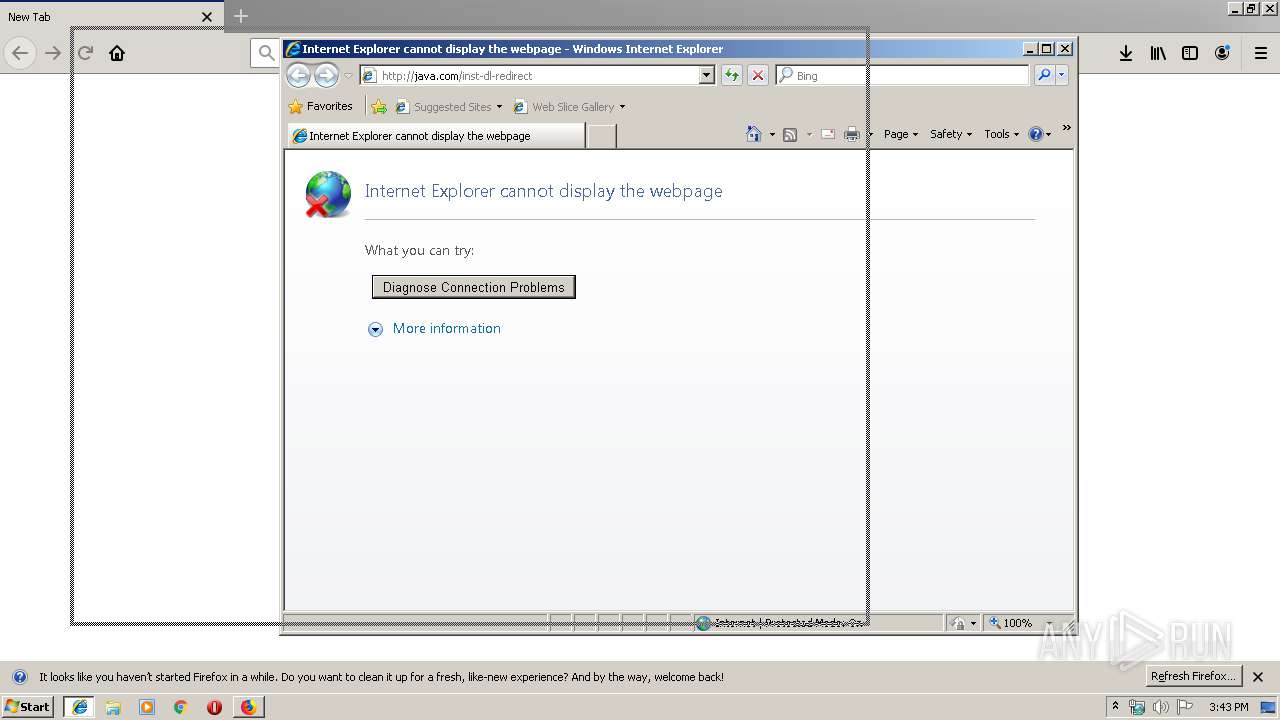This screenshot has height=720, width=1280.
Task: Open Windows Explorer folder in the taskbar
Action: coord(113,707)
